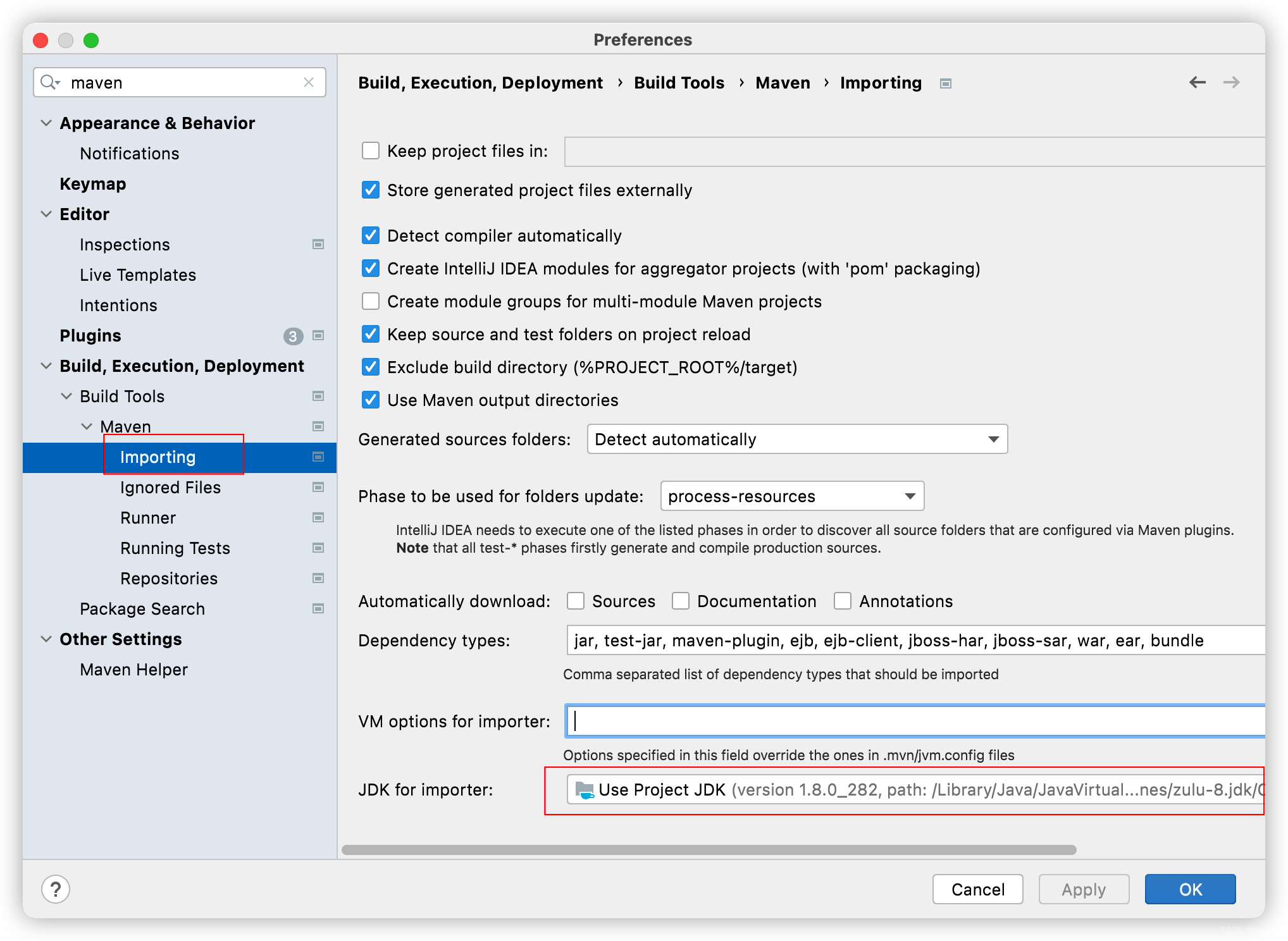
Task: Select Intentions settings page
Action: [118, 305]
